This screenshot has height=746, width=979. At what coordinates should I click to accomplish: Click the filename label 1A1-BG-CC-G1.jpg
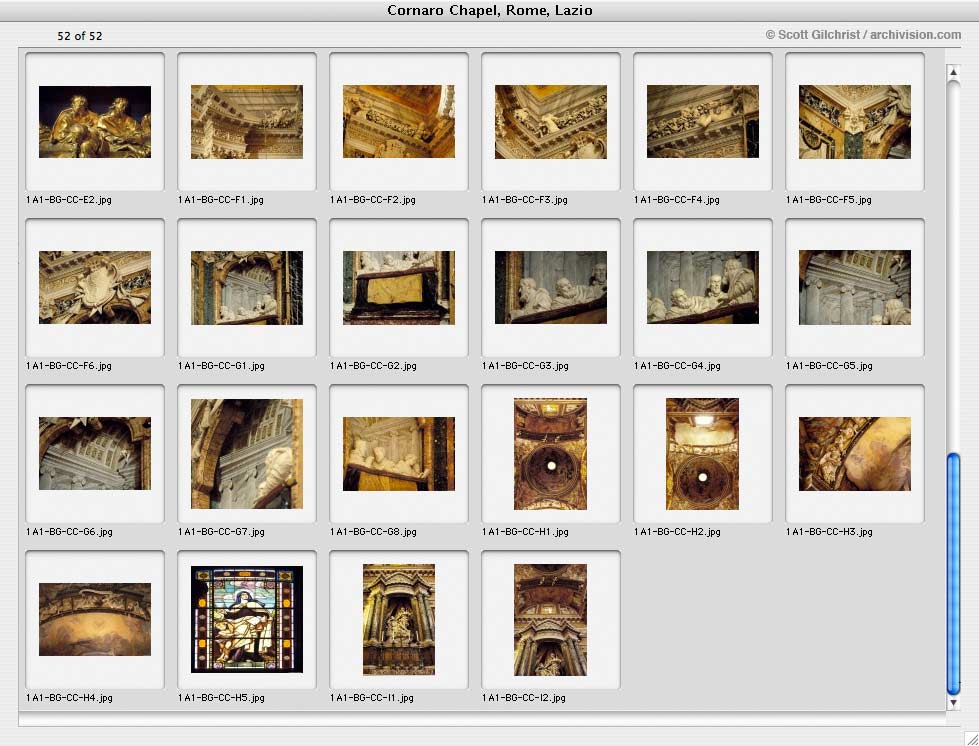[x=221, y=366]
